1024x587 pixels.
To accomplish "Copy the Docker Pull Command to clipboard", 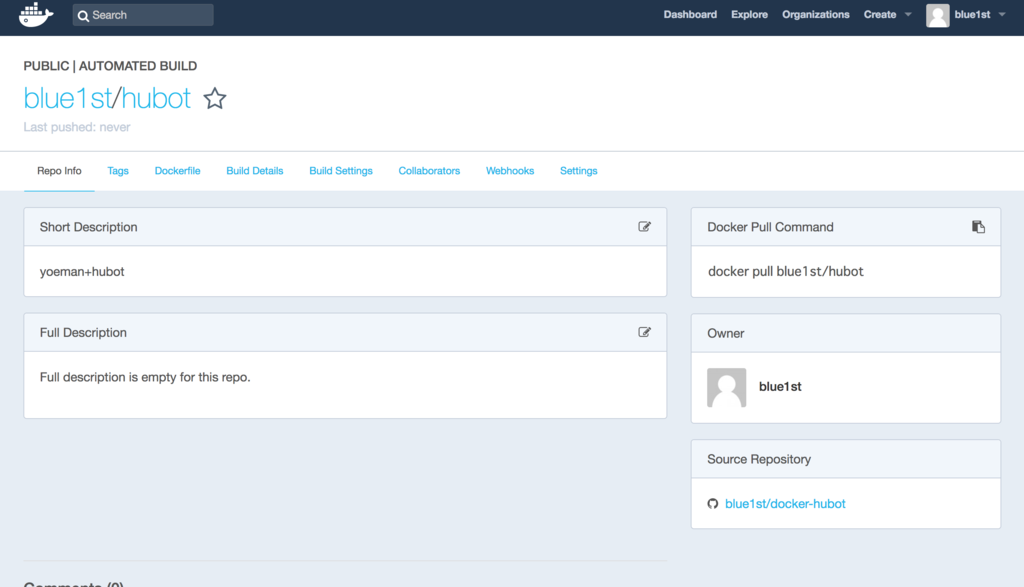I will coord(978,227).
